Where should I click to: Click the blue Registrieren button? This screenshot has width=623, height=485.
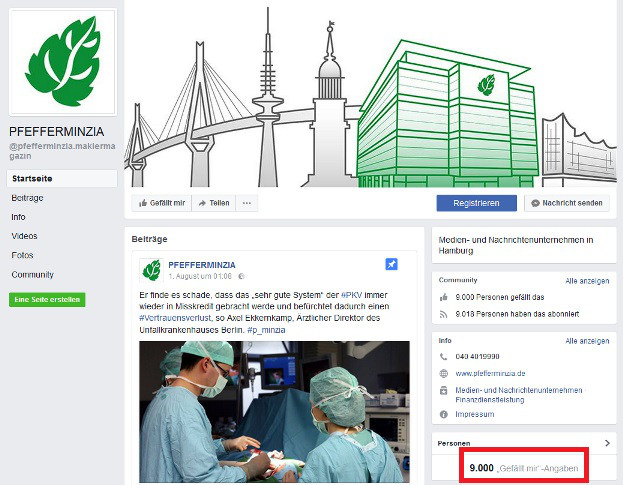(x=476, y=203)
